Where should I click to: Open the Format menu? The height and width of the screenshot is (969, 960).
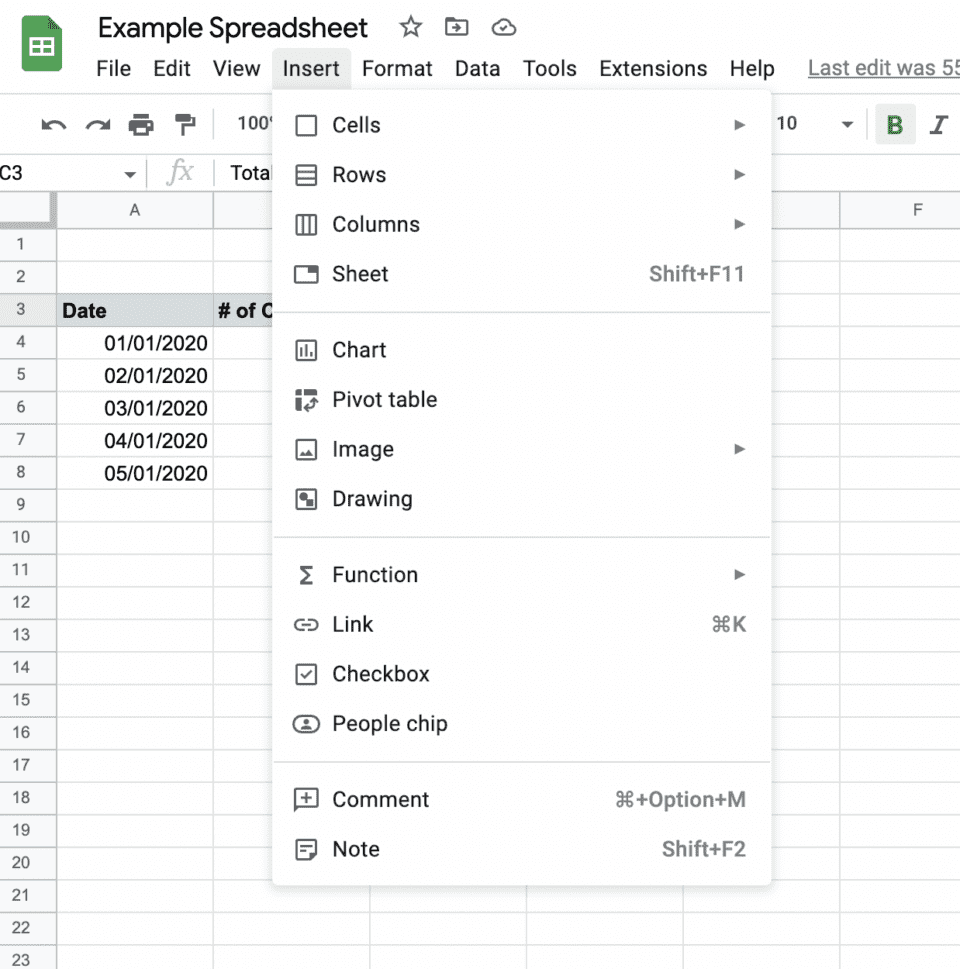tap(397, 68)
